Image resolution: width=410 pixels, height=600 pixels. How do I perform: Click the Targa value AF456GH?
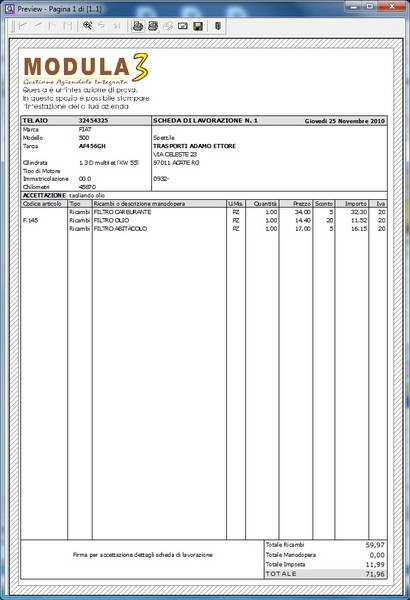[x=92, y=146]
